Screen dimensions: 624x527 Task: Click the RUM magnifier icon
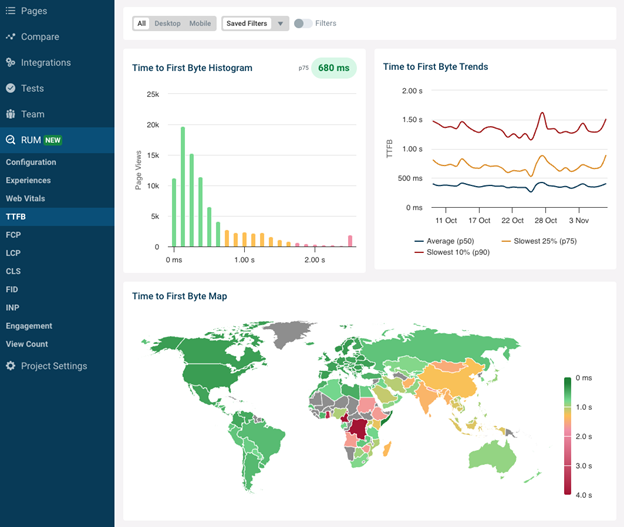click(10, 140)
